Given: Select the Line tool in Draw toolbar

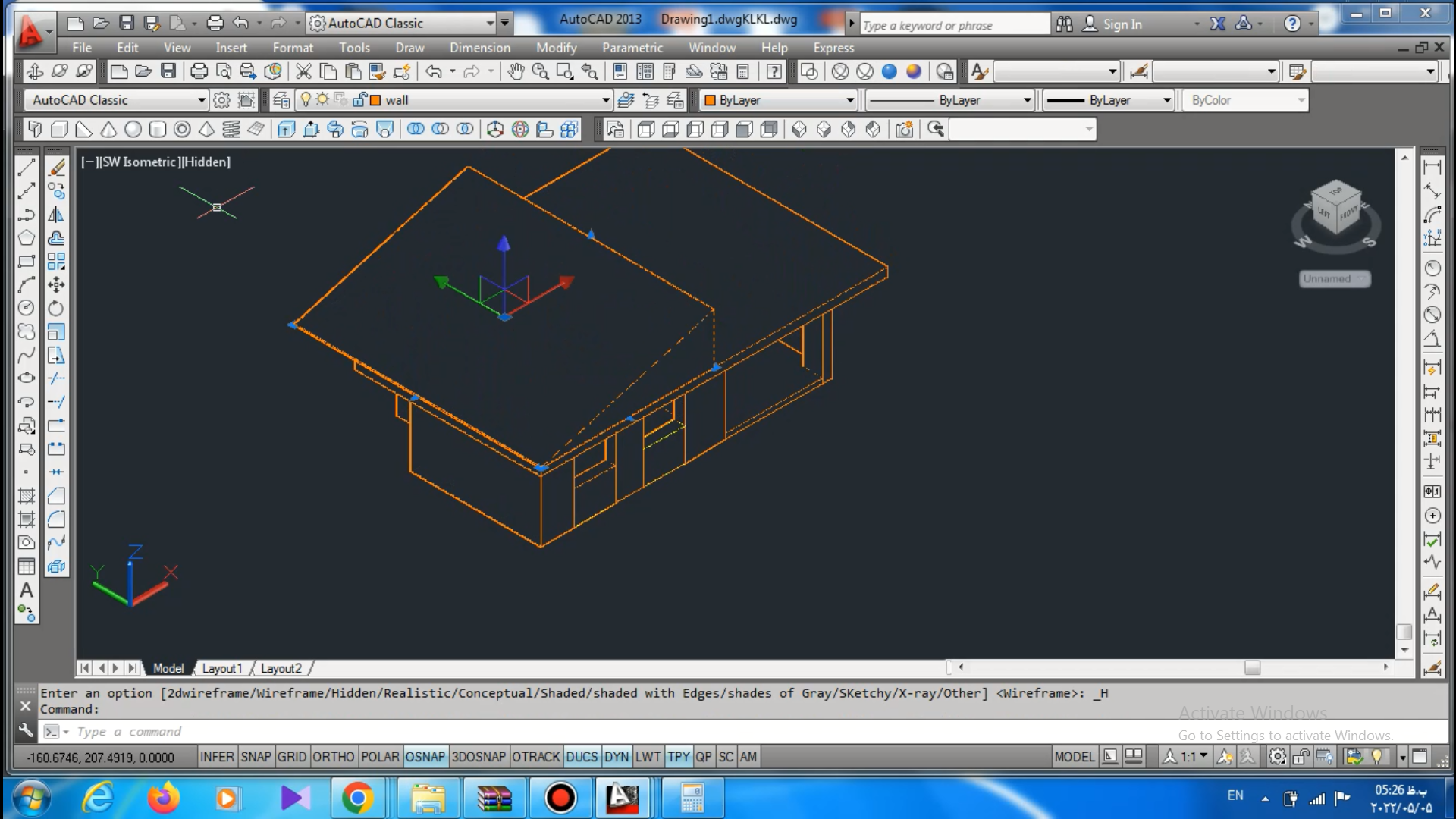Looking at the screenshot, I should [27, 168].
